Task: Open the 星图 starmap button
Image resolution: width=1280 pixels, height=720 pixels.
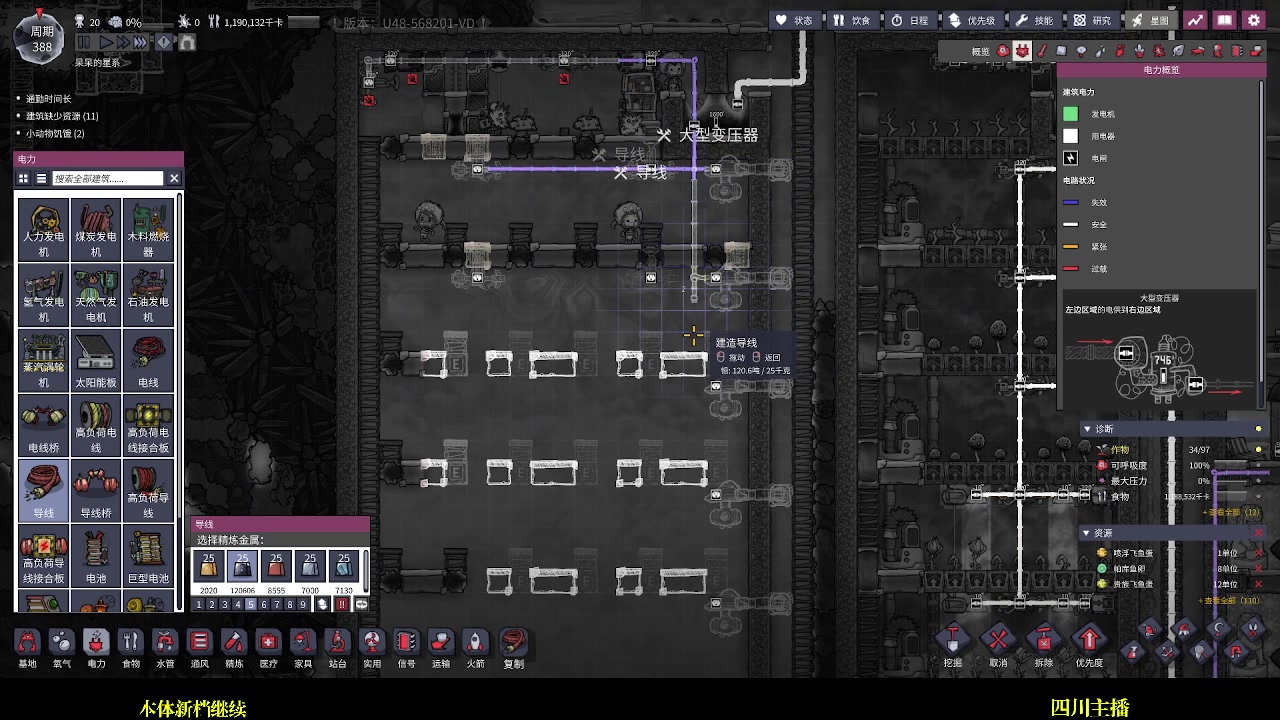Action: point(1150,20)
